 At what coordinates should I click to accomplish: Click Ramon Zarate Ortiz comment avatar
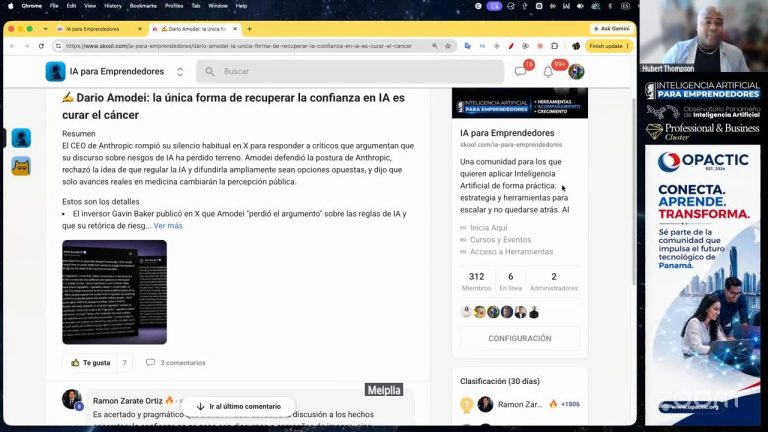pos(72,399)
